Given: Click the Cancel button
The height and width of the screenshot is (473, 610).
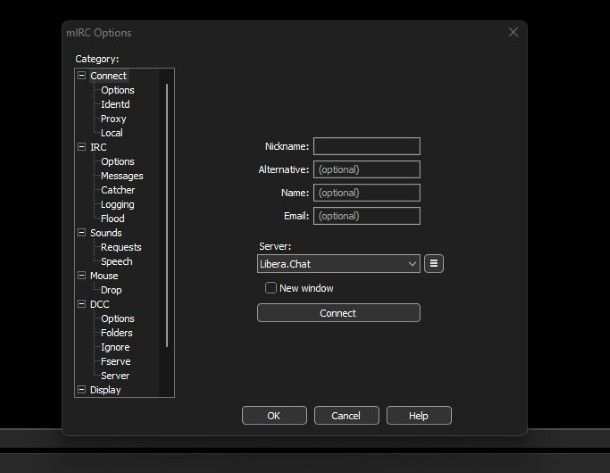Looking at the screenshot, I should pos(346,415).
